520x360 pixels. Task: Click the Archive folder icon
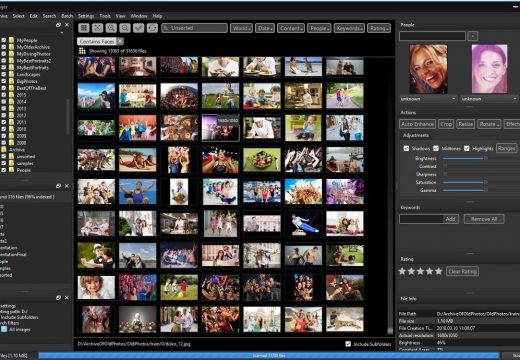pos(4,150)
